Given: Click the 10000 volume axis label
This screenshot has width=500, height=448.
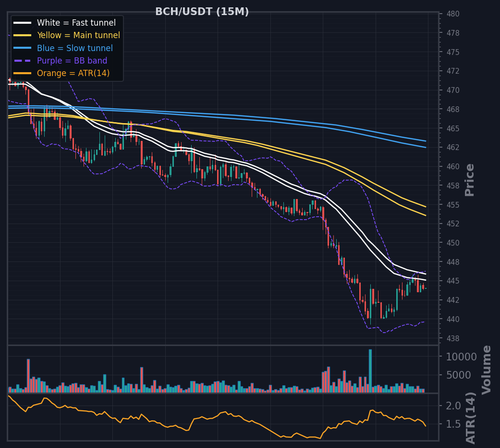Looking at the screenshot, I should (461, 357).
